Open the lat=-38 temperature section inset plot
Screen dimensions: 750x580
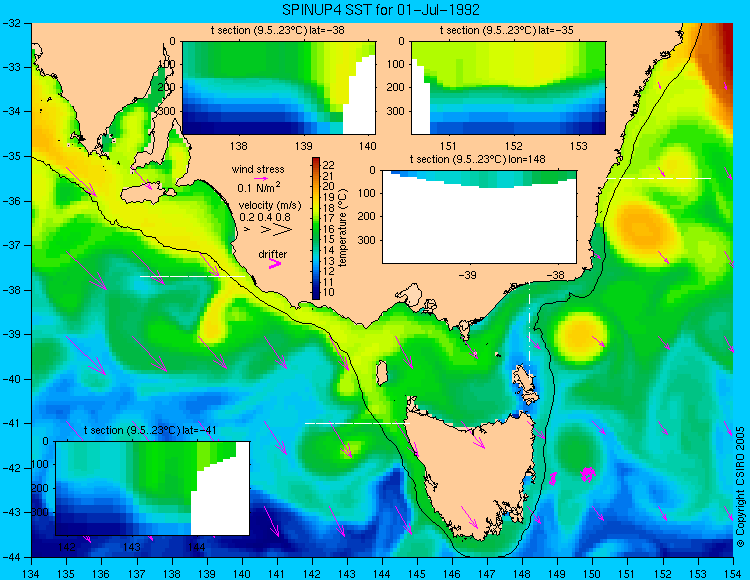(279, 88)
